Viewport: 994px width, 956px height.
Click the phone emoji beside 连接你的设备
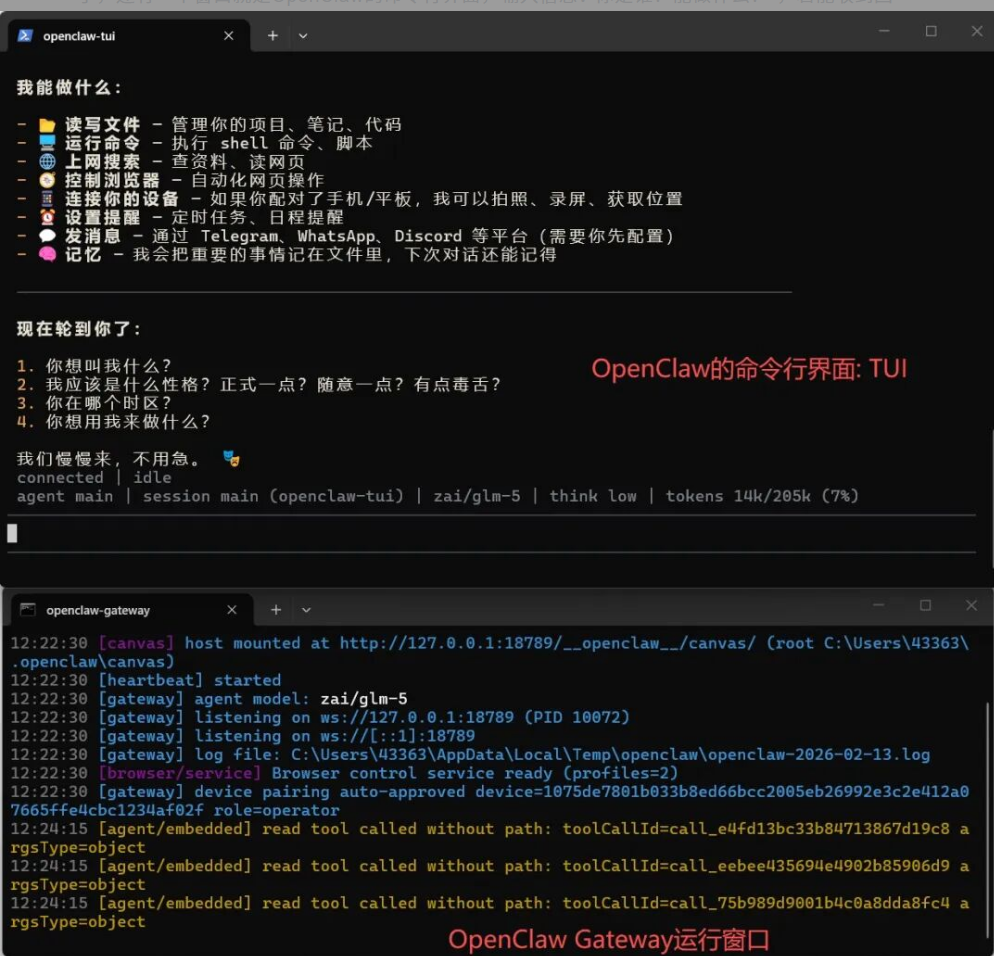[47, 198]
